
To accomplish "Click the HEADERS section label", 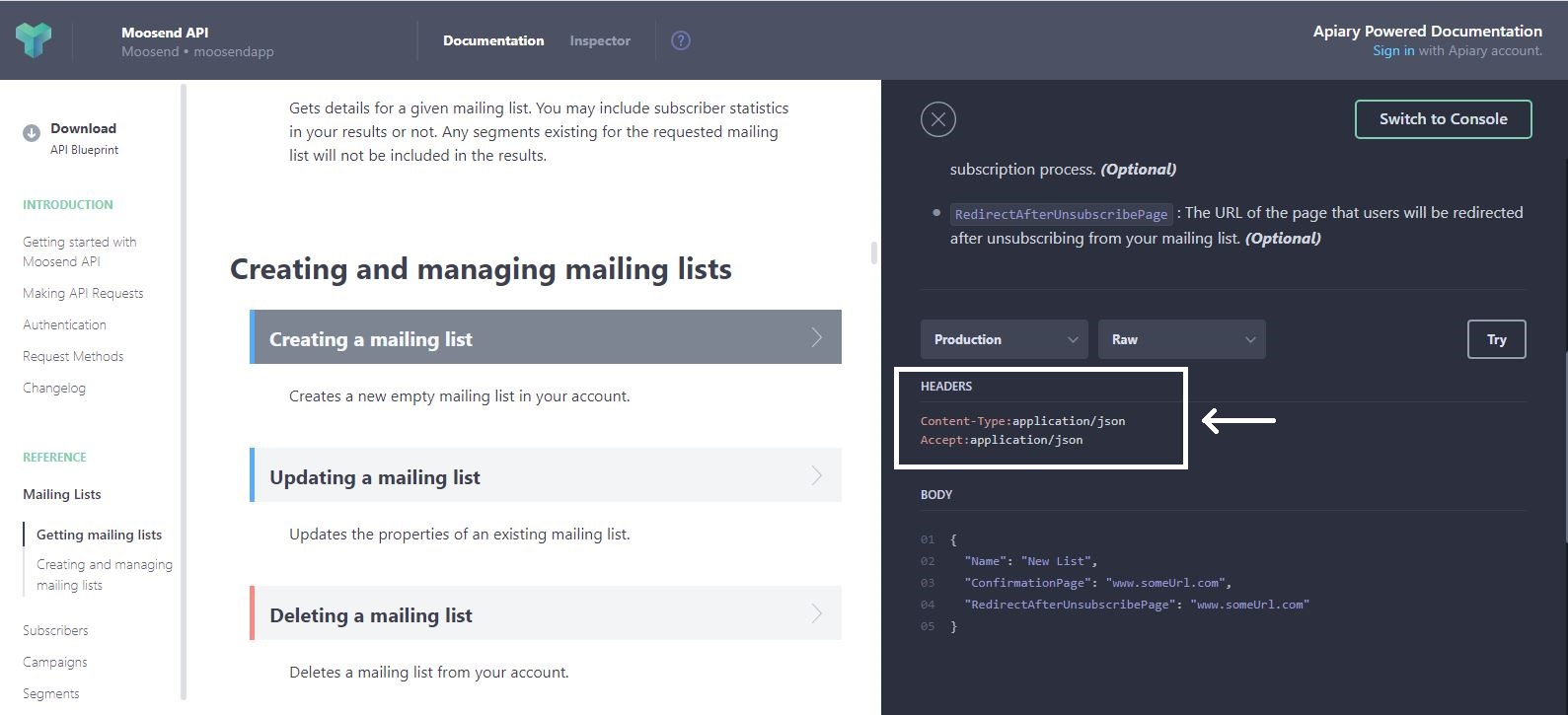I will pos(946,386).
